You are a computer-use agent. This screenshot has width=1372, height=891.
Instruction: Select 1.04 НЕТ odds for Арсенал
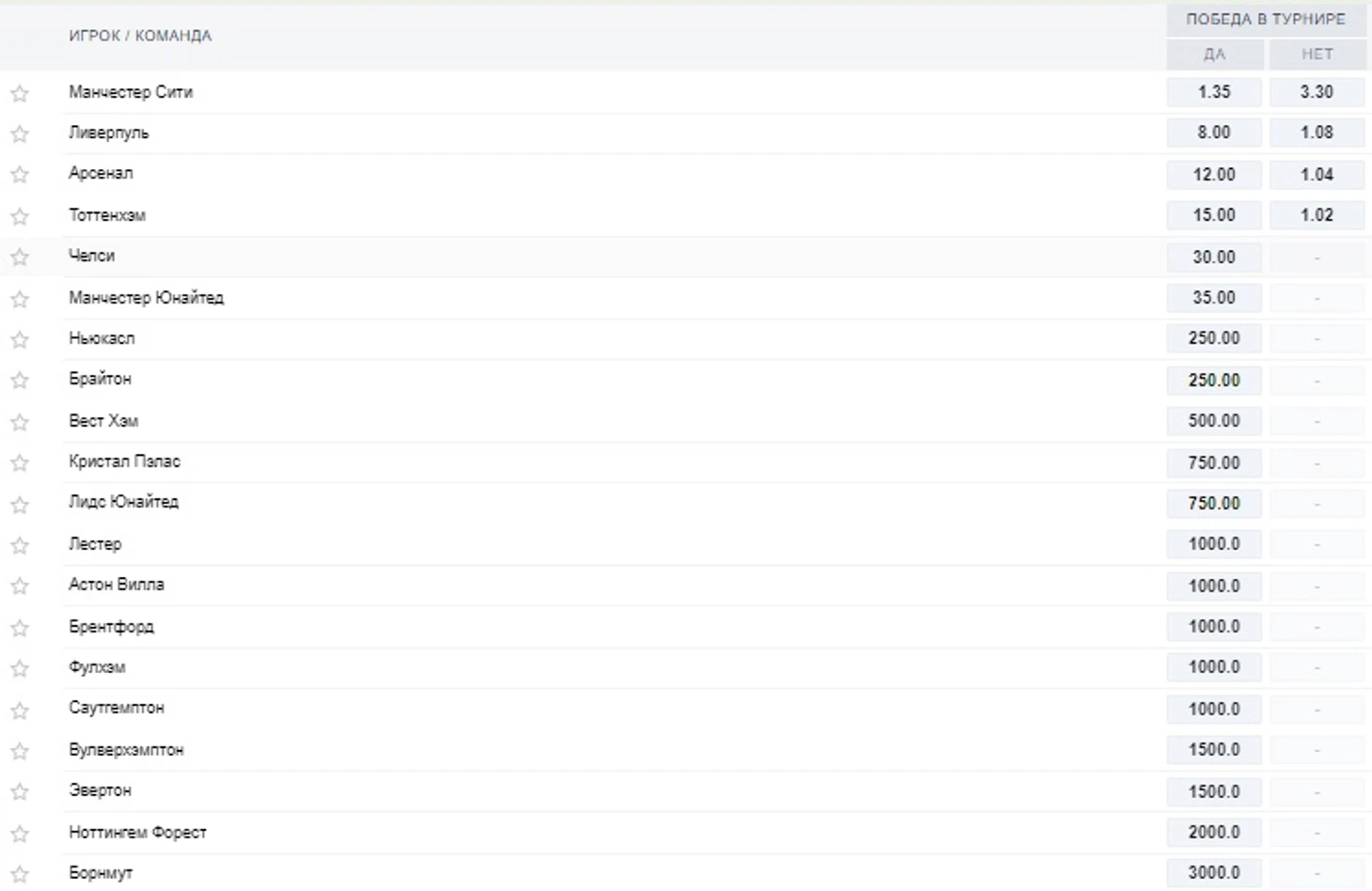[x=1317, y=174]
